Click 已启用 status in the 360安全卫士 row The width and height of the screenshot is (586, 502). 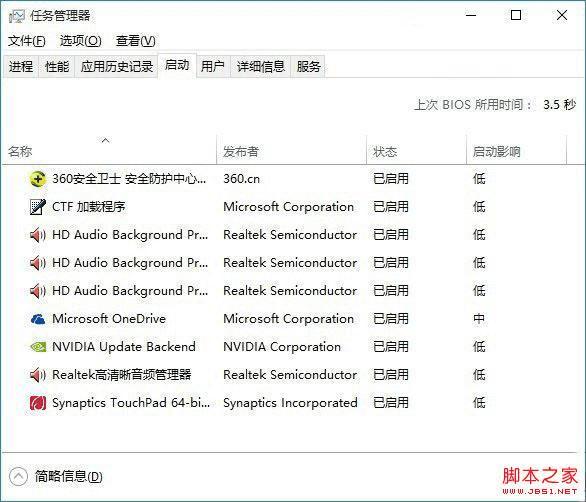point(391,179)
